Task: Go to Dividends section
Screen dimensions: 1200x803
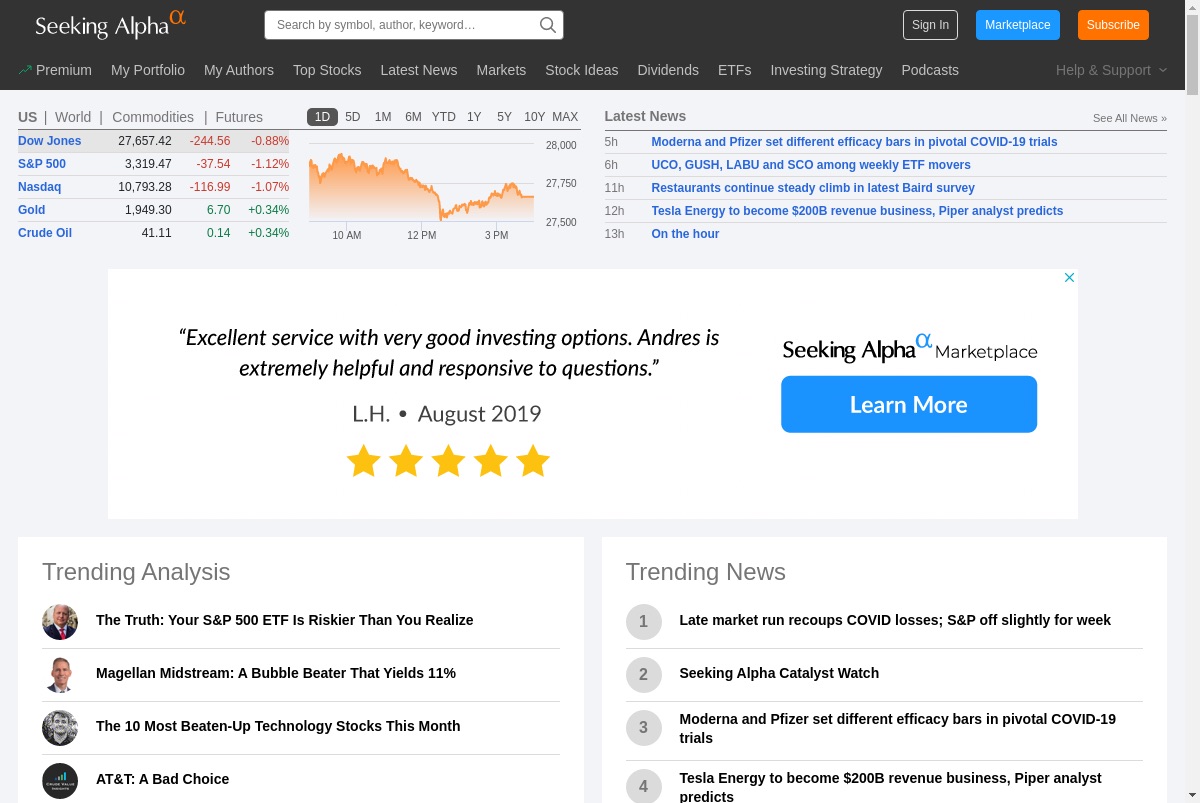Action: pyautogui.click(x=668, y=70)
